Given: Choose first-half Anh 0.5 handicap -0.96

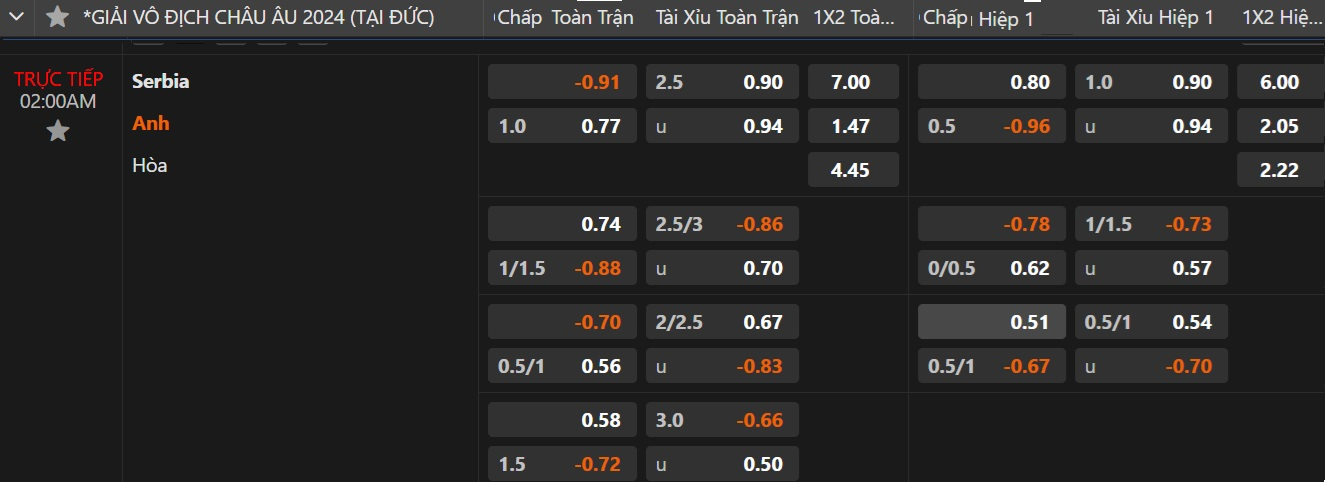Looking at the screenshot, I should click(x=991, y=126).
